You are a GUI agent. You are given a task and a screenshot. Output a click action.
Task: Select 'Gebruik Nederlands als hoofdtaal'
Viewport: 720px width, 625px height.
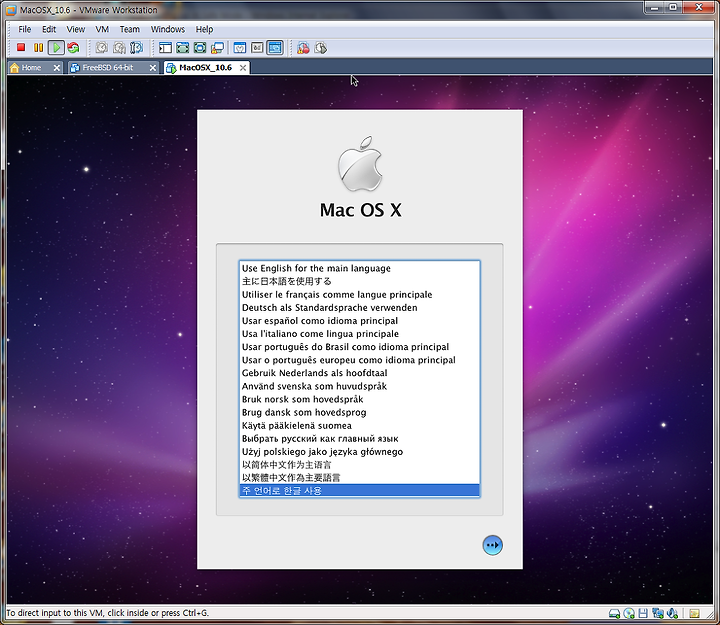(x=360, y=373)
